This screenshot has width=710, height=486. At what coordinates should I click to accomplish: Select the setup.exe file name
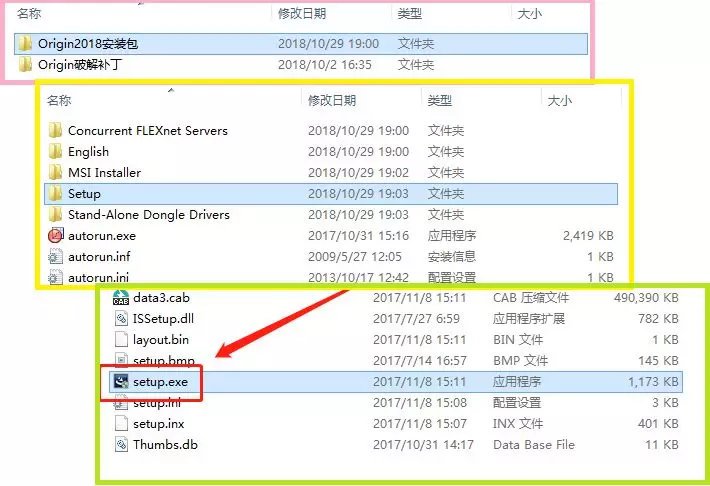click(x=160, y=382)
